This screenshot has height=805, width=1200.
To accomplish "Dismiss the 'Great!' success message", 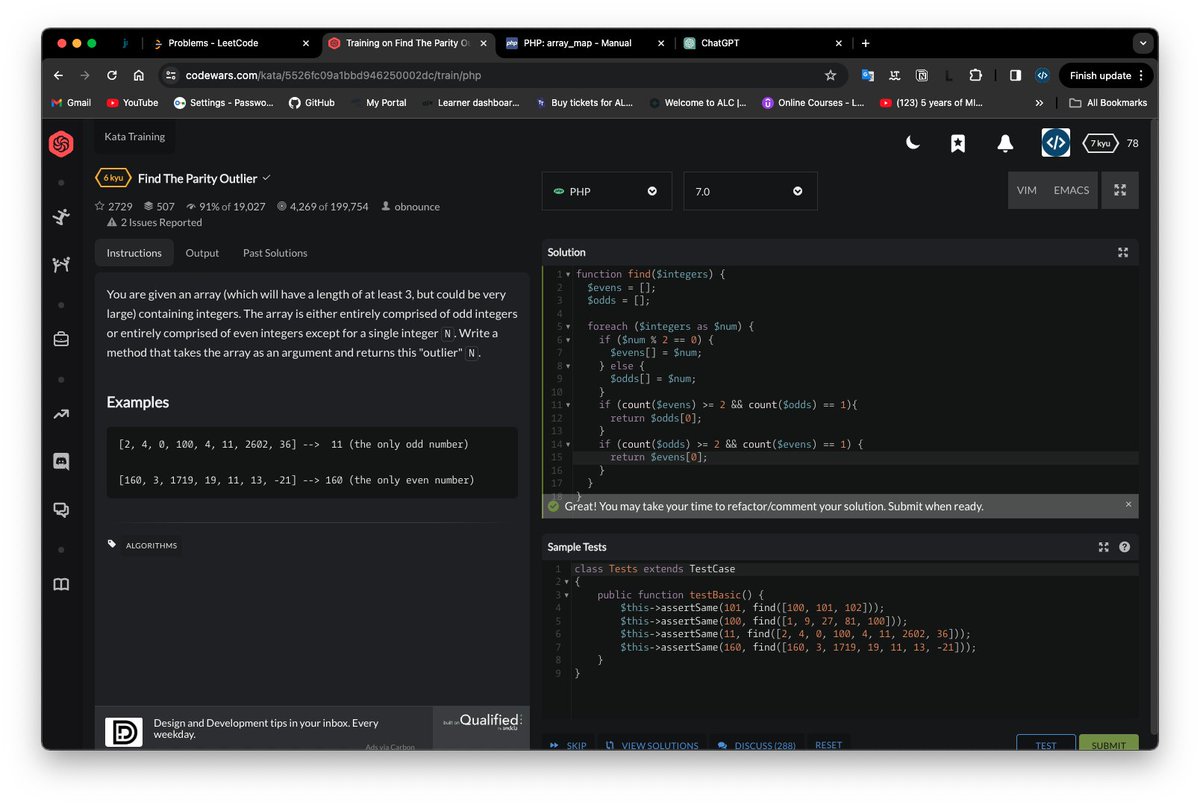I will 1128,504.
